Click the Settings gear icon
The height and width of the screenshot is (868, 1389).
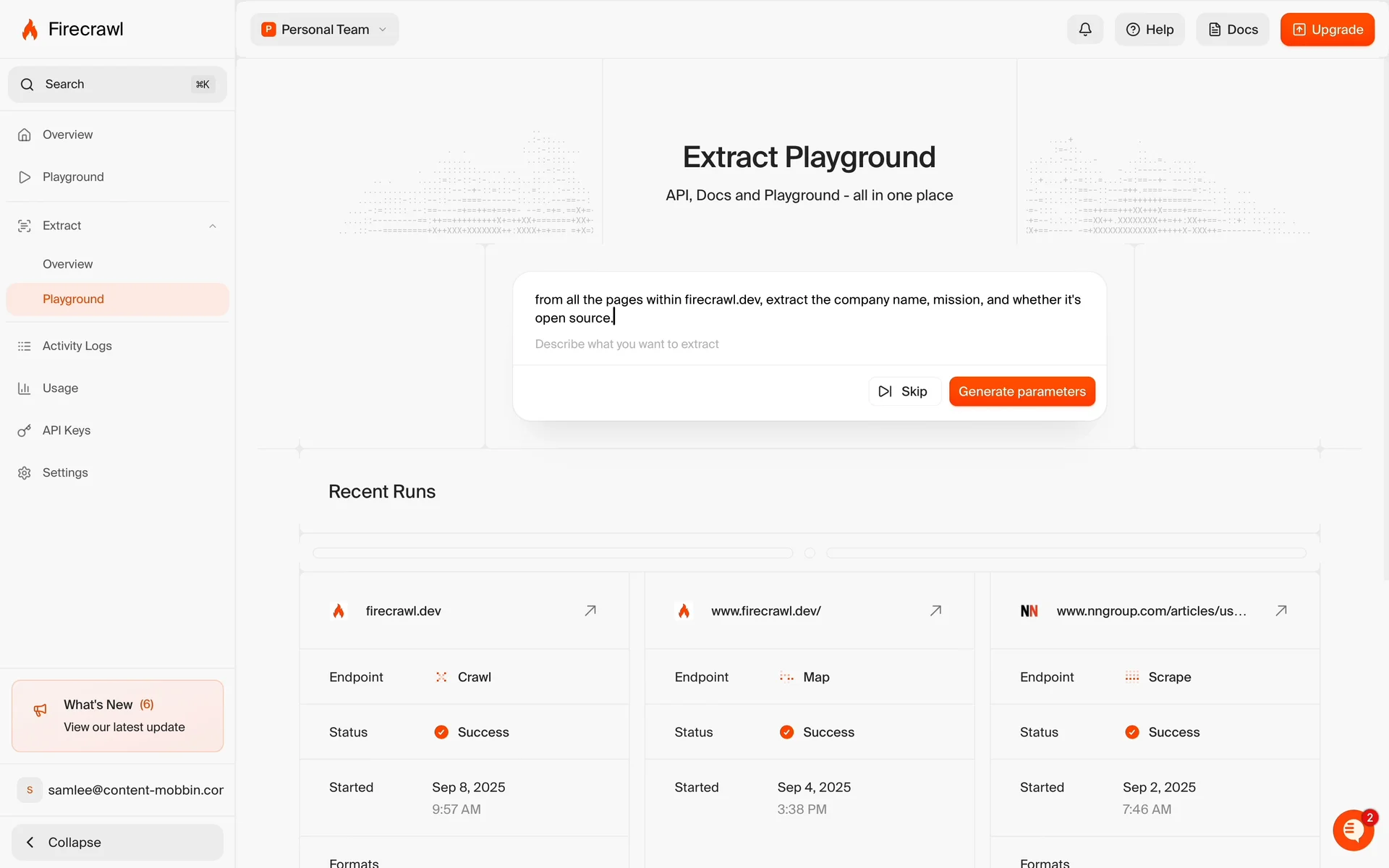25,472
